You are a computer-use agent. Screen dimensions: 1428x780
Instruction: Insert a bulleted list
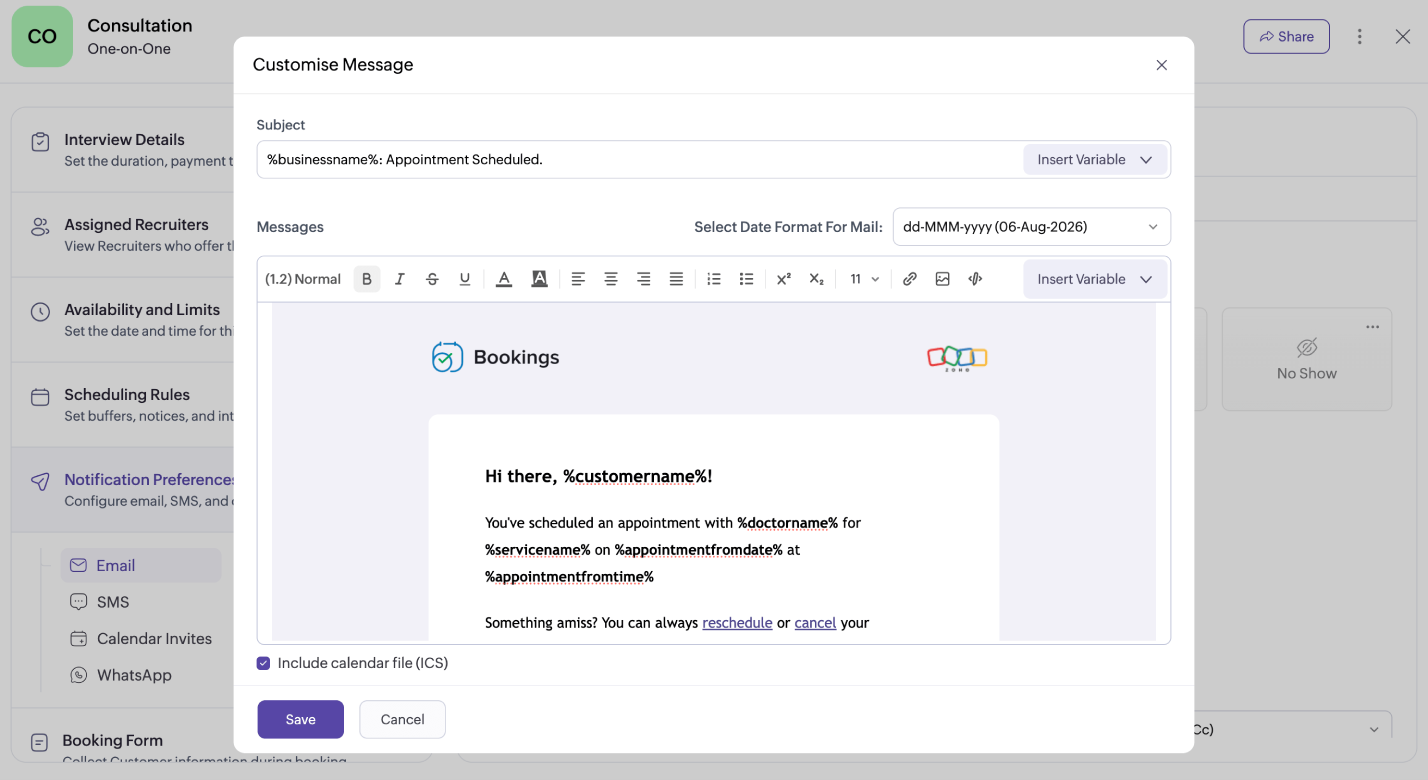click(746, 279)
